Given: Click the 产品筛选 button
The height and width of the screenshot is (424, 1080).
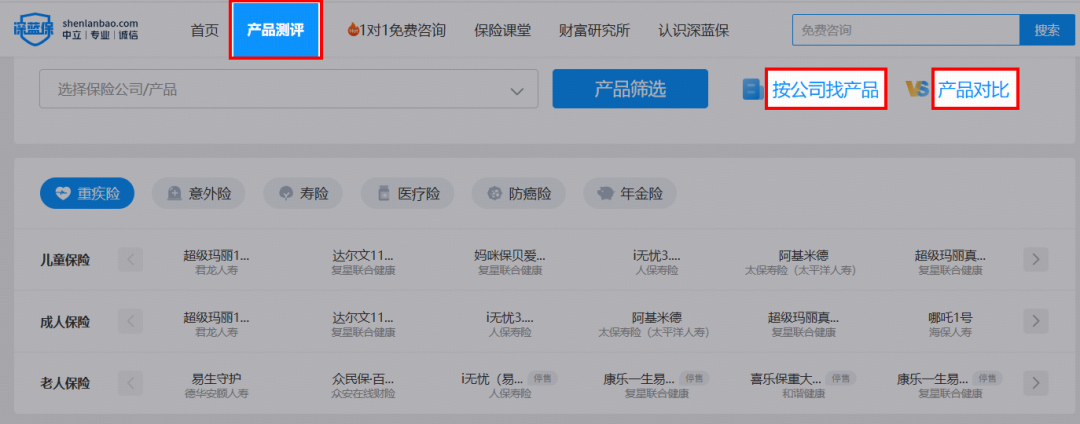Looking at the screenshot, I should coord(630,89).
